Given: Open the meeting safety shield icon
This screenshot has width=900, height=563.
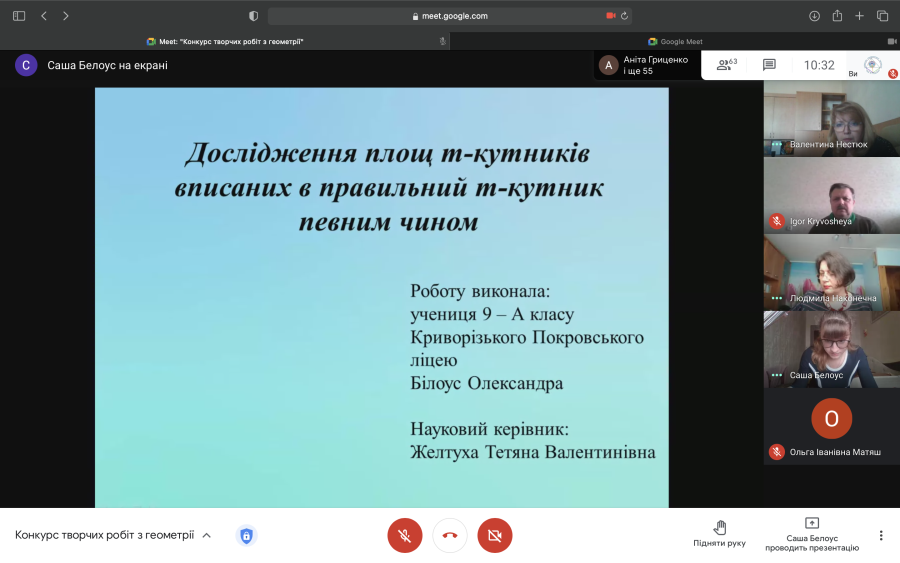Looking at the screenshot, I should [246, 536].
